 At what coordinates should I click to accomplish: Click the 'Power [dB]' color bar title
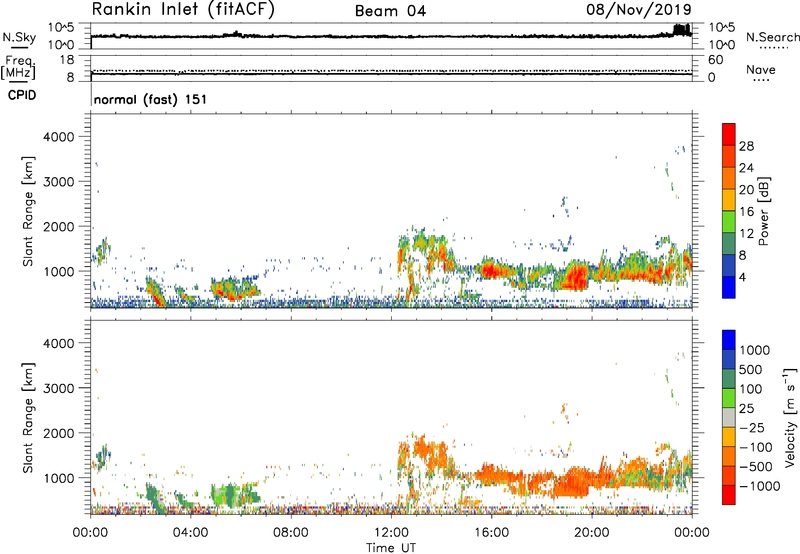pyautogui.click(x=764, y=211)
